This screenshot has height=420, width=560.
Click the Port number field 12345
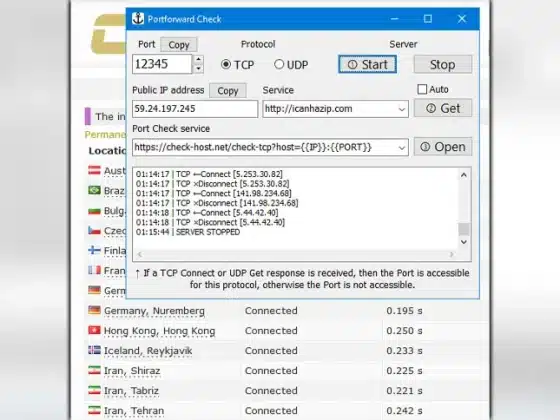tap(162, 64)
